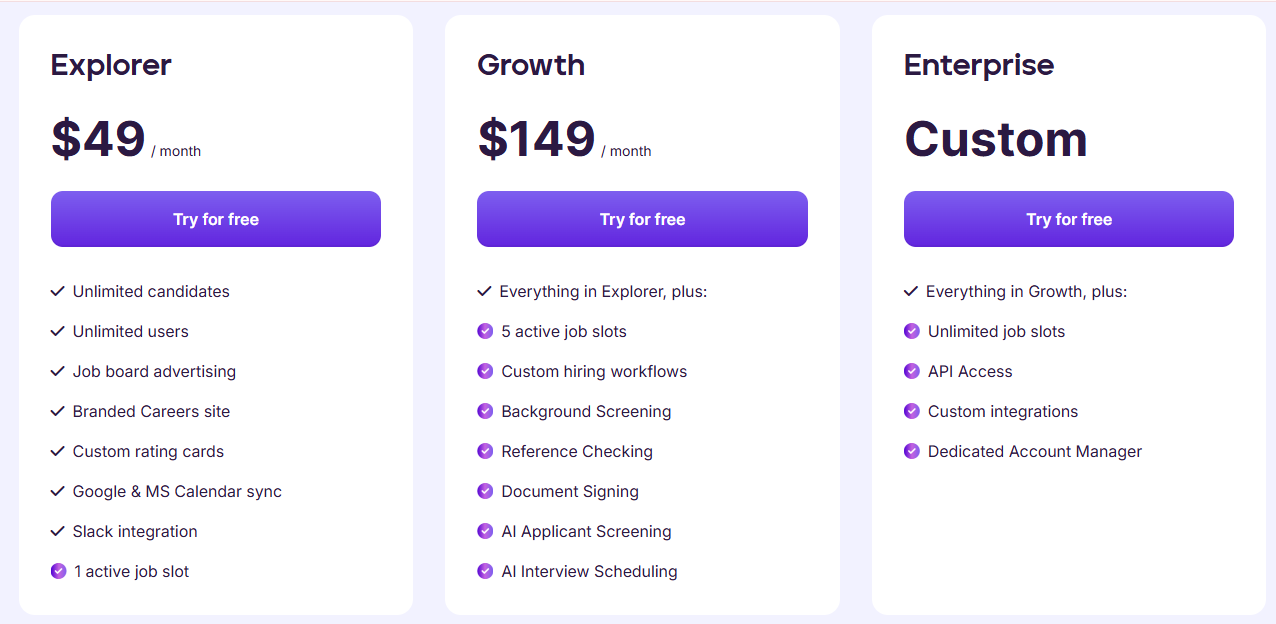This screenshot has height=624, width=1276.
Task: Click the purple icon beside Dedicated Account Manager
Action: pyautogui.click(x=911, y=451)
